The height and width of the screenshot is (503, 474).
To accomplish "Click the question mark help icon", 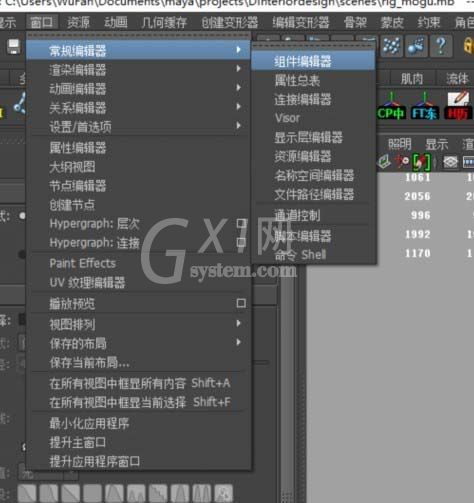I will [441, 46].
